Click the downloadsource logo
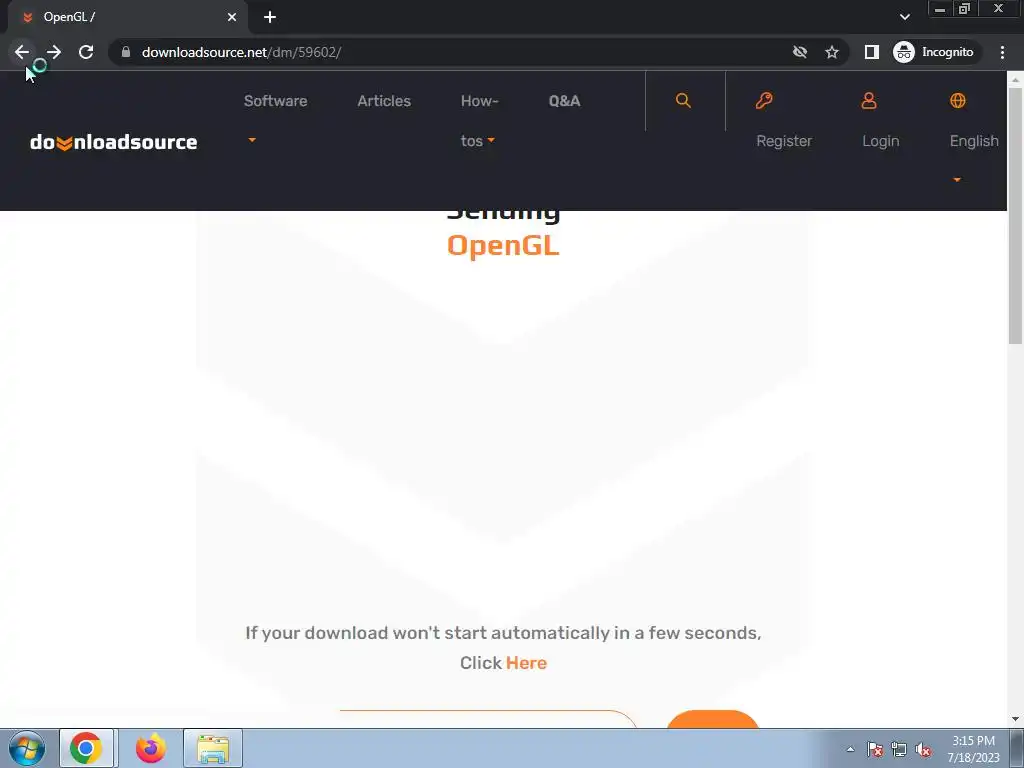This screenshot has width=1024, height=768. tap(114, 142)
